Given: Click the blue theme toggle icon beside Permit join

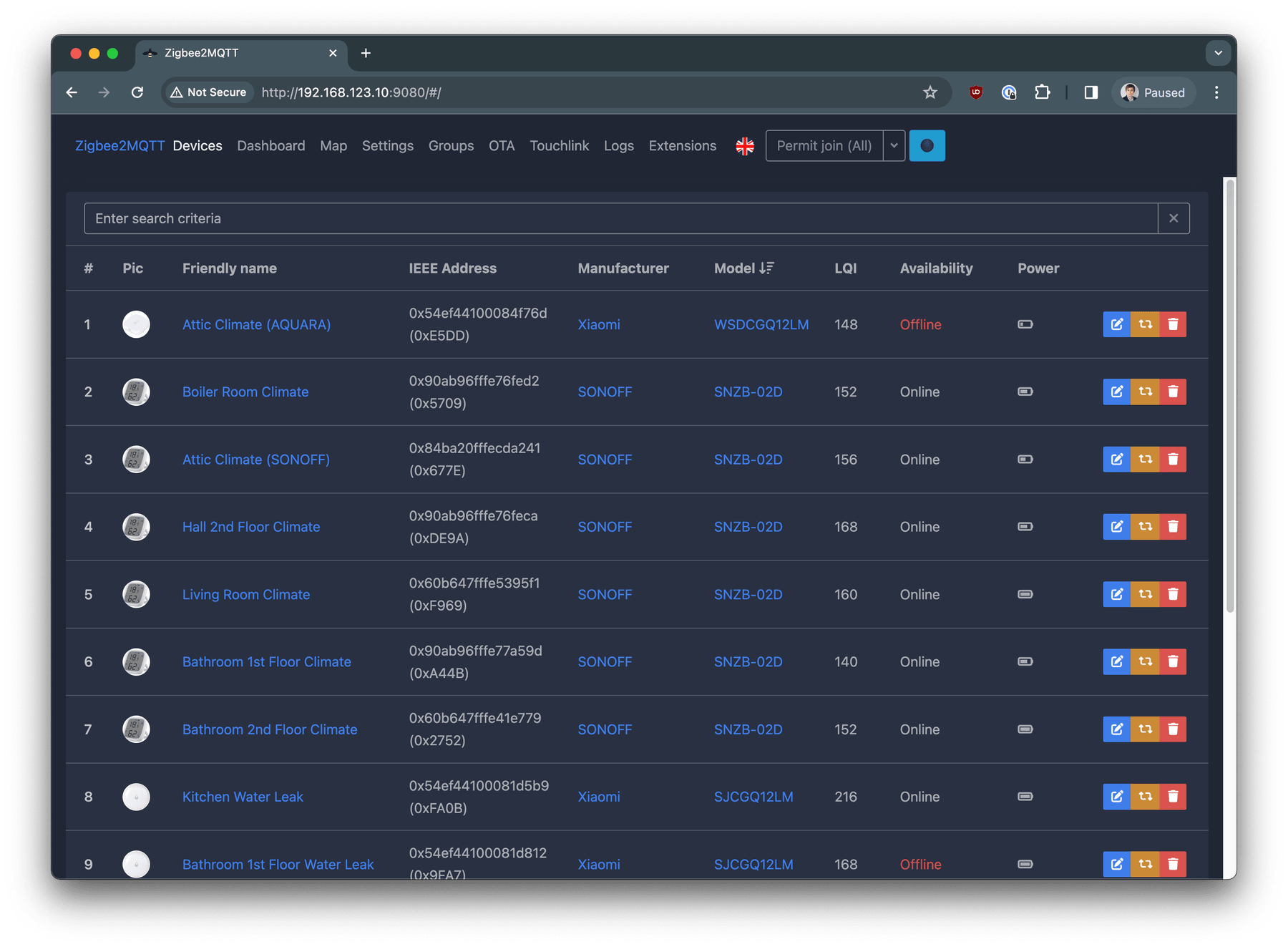Looking at the screenshot, I should tap(927, 145).
